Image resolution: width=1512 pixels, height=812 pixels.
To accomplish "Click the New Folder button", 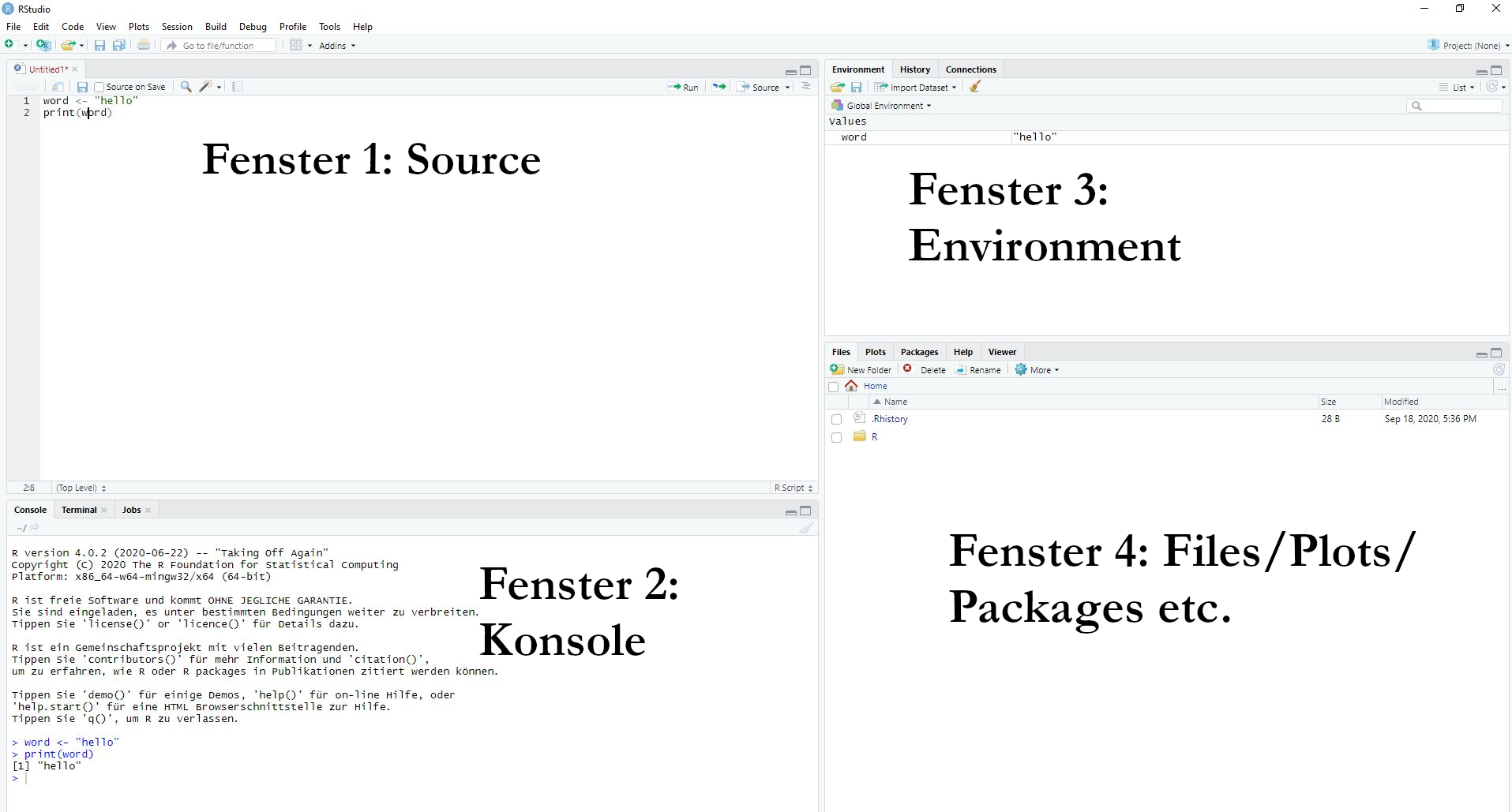I will (861, 370).
